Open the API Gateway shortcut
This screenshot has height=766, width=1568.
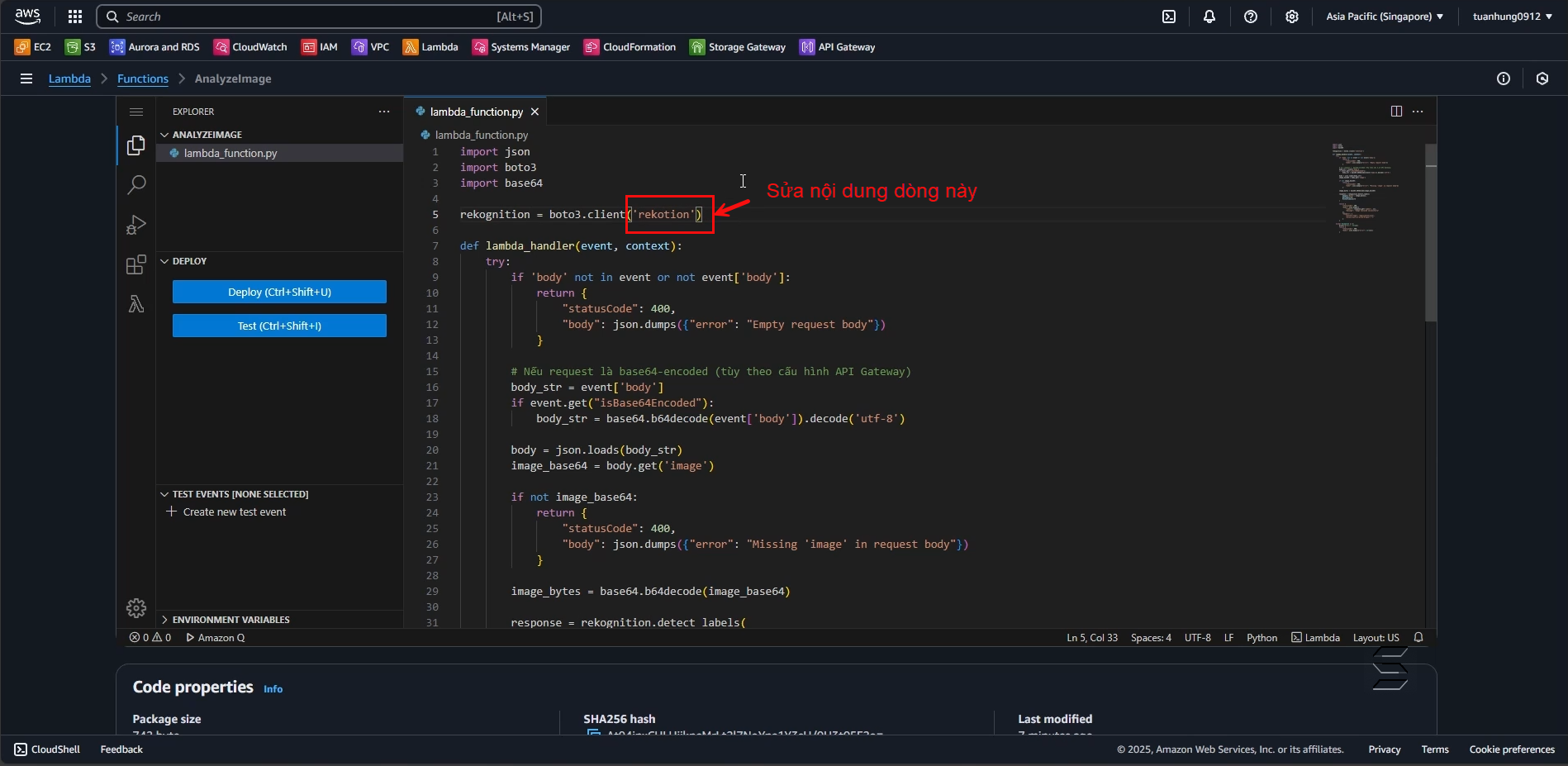coord(838,47)
